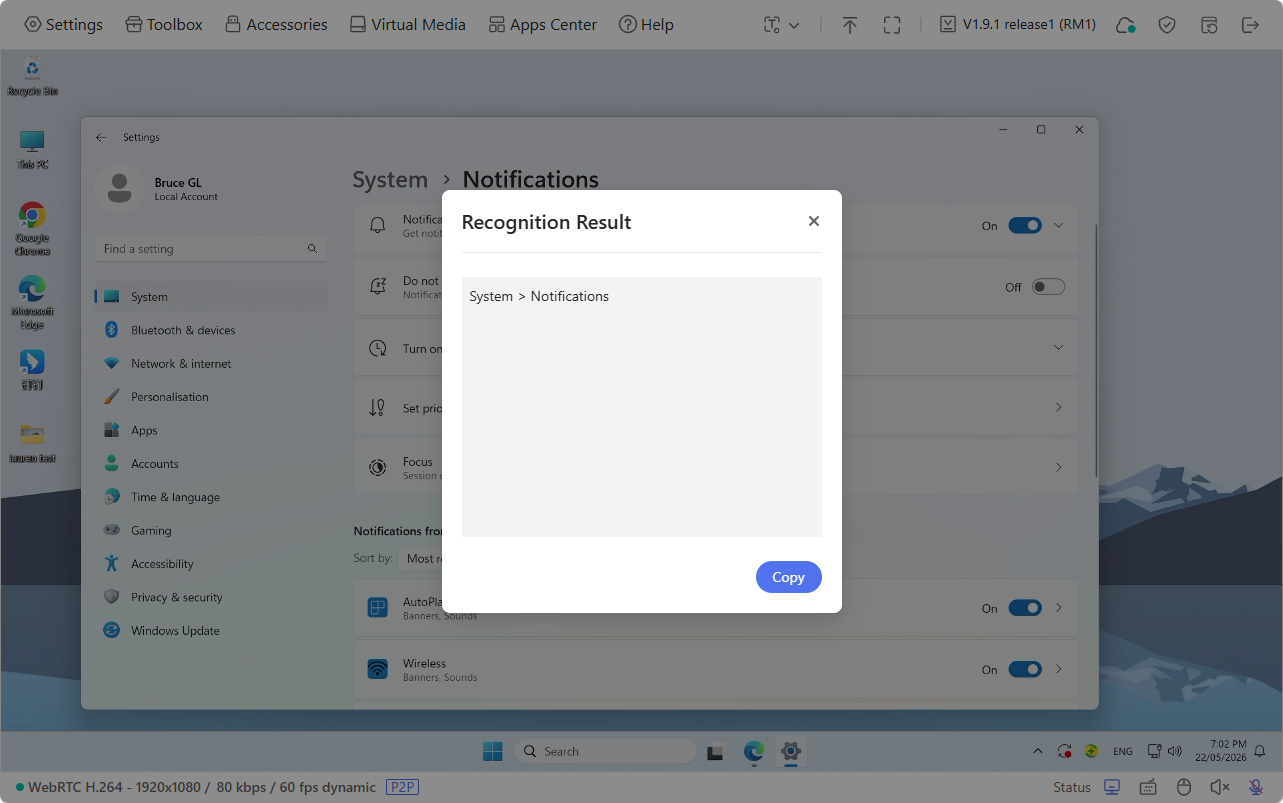This screenshot has height=803, width=1283.
Task: Select the Microsoft Edge desktop shortcut
Action: (x=32, y=302)
